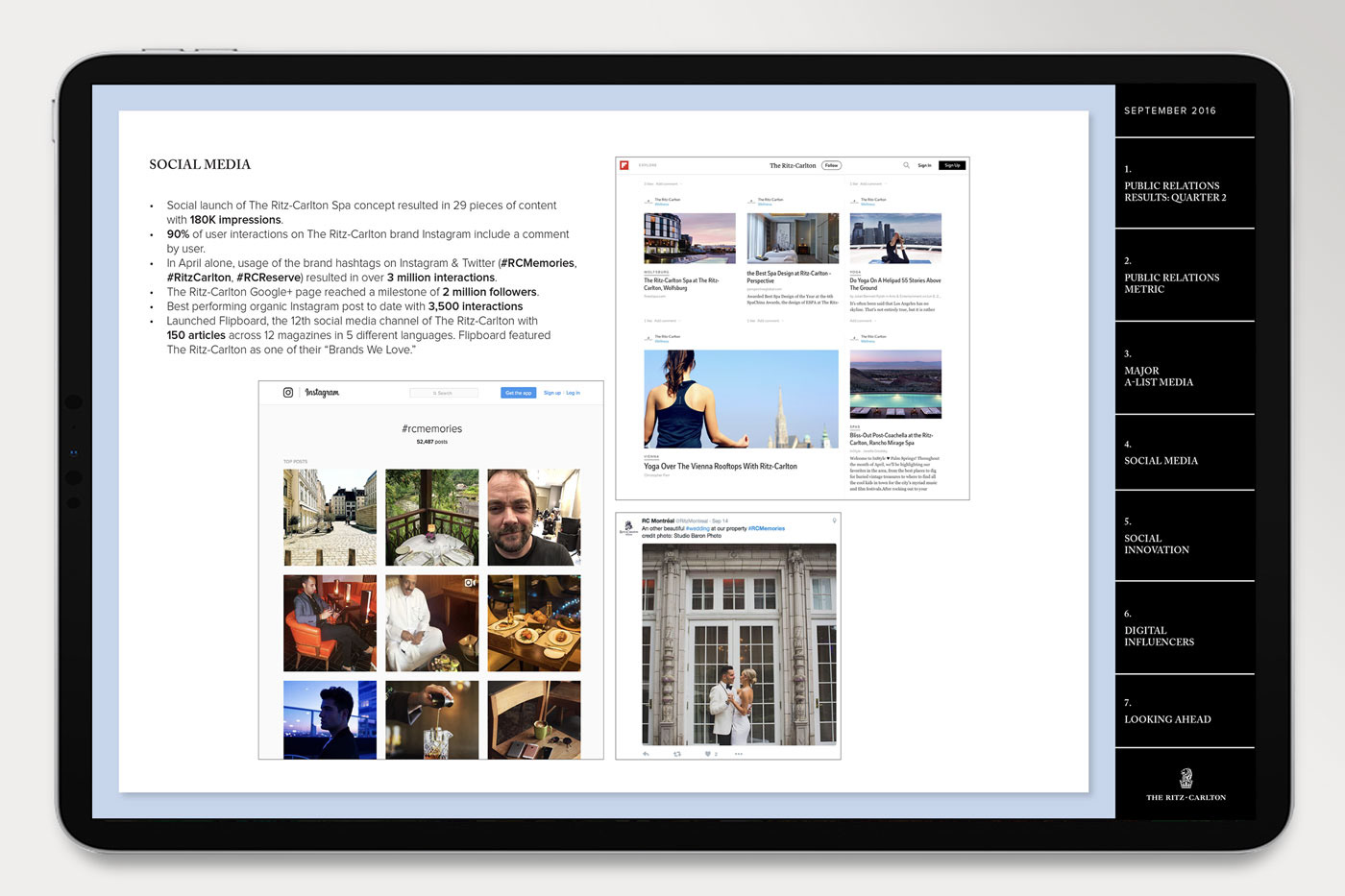Image resolution: width=1345 pixels, height=896 pixels.
Task: Click the wedding couple photo in tweet
Action: click(x=739, y=644)
